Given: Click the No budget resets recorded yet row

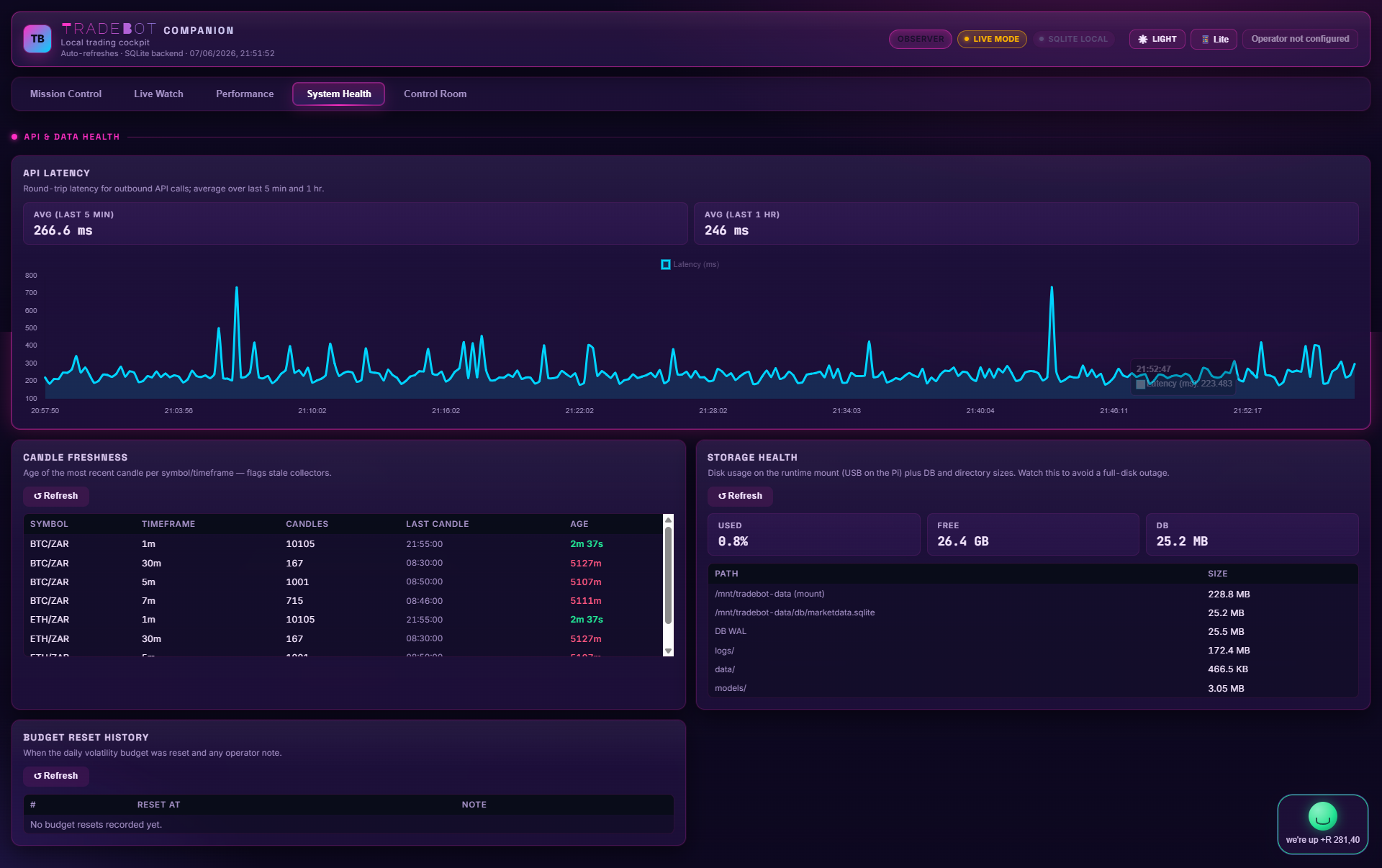Looking at the screenshot, I should 348,825.
